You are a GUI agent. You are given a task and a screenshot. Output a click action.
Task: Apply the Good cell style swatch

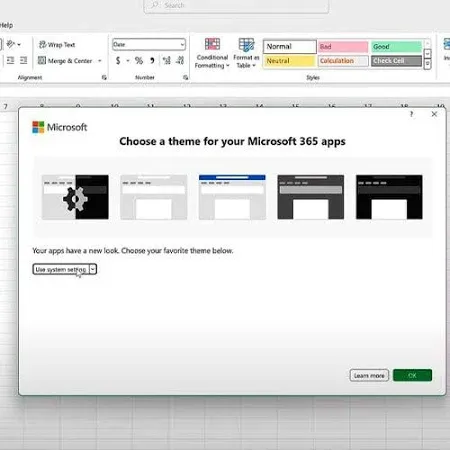click(x=396, y=47)
